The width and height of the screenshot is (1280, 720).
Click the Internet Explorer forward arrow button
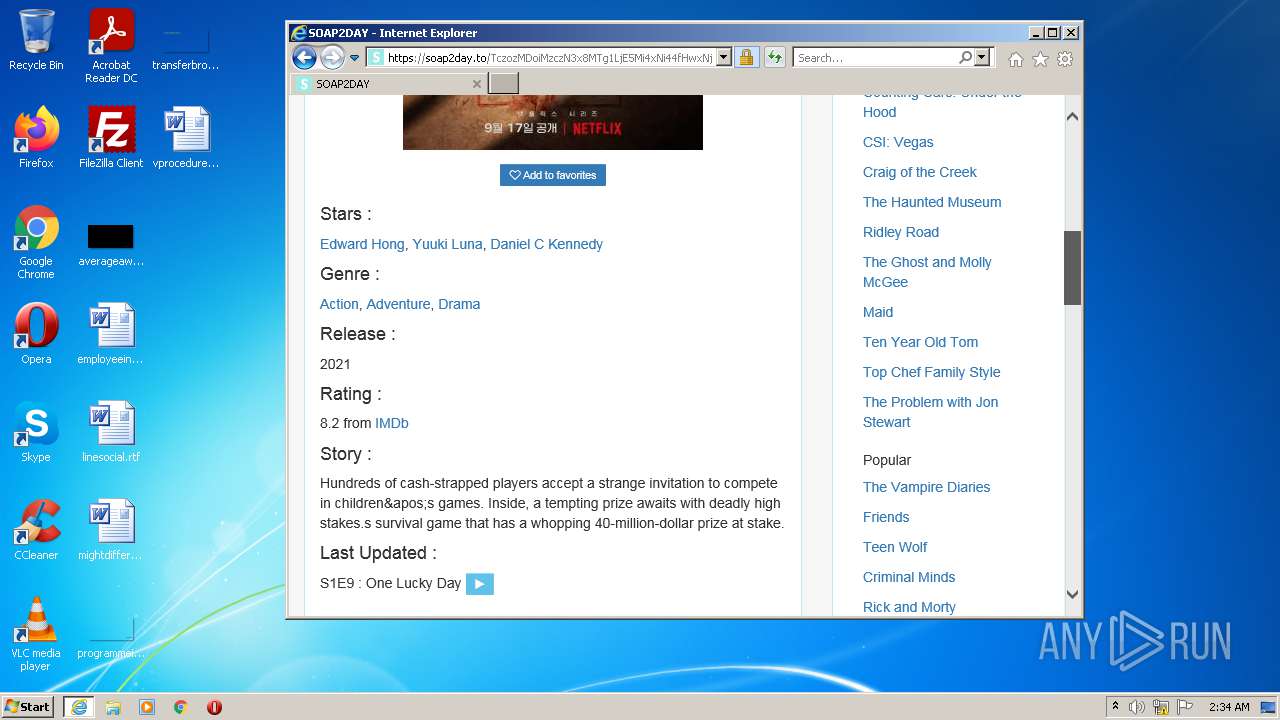[332, 57]
